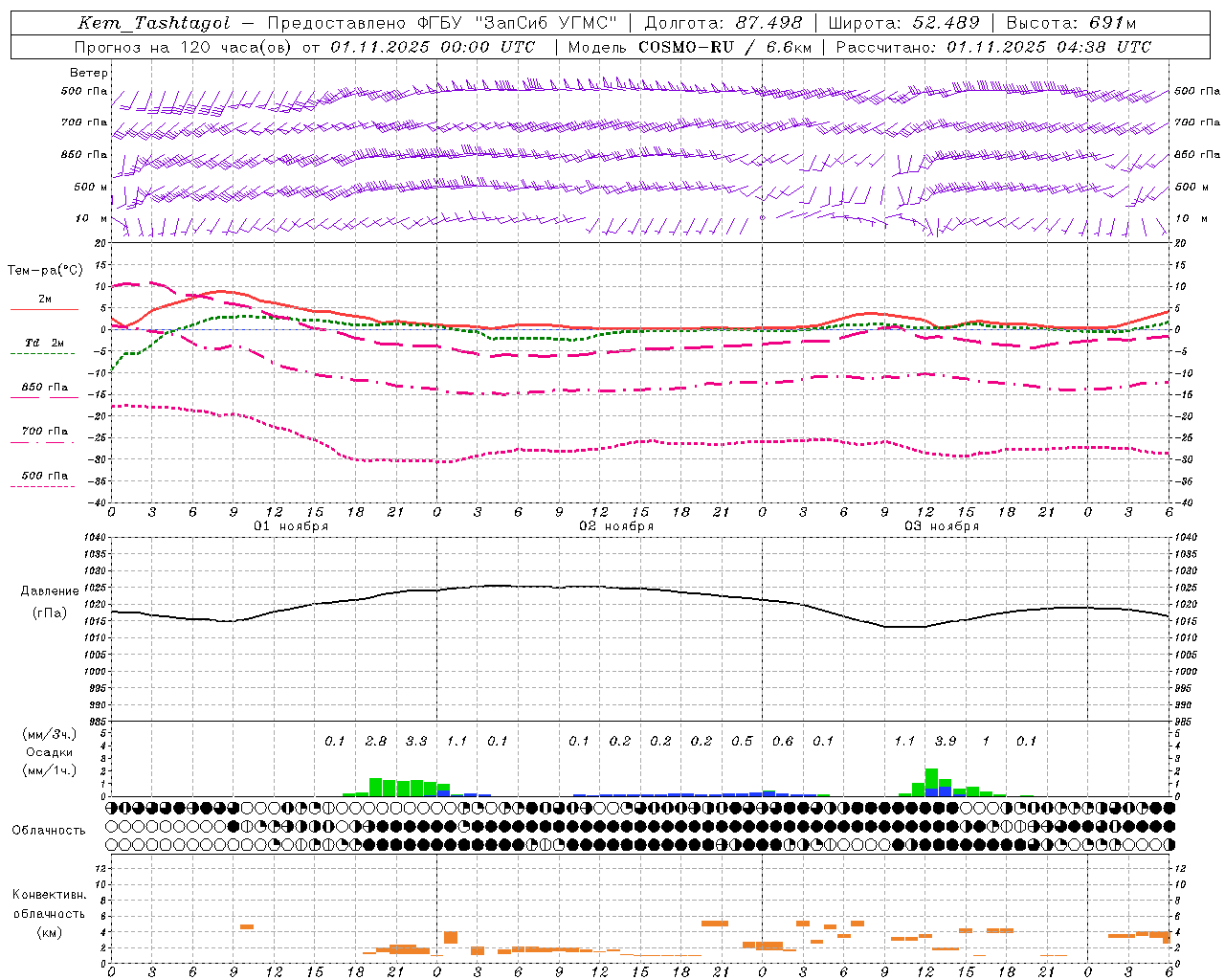Click the 2.8 precipitation total
1225x980 pixels.
pyautogui.click(x=376, y=741)
